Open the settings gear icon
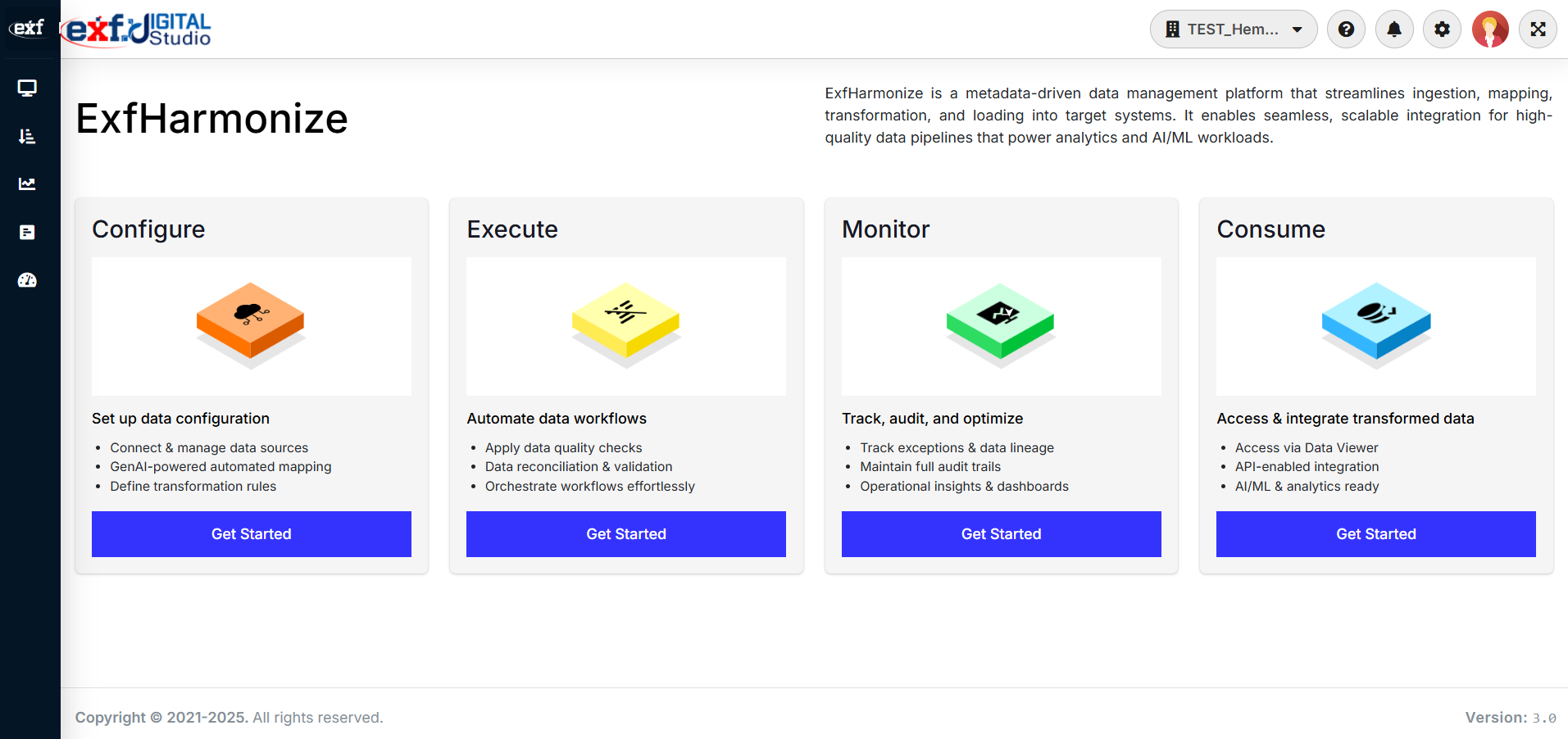Image resolution: width=1568 pixels, height=739 pixels. click(x=1442, y=29)
